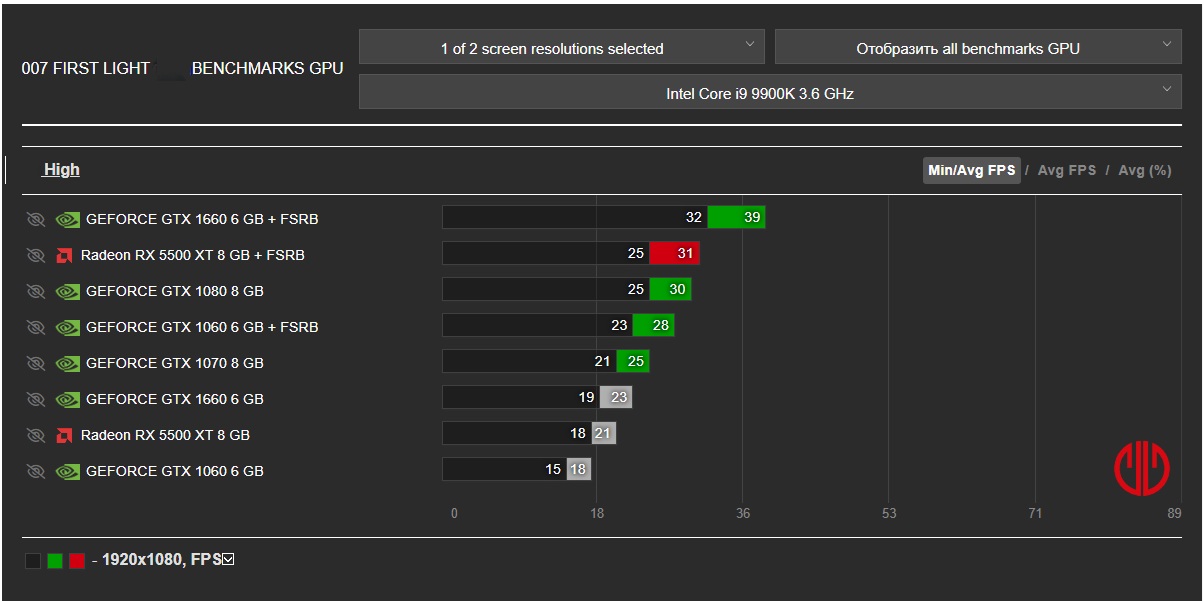Open the all benchmarks GPU display dropdown
The image size is (1204, 601).
pos(978,47)
